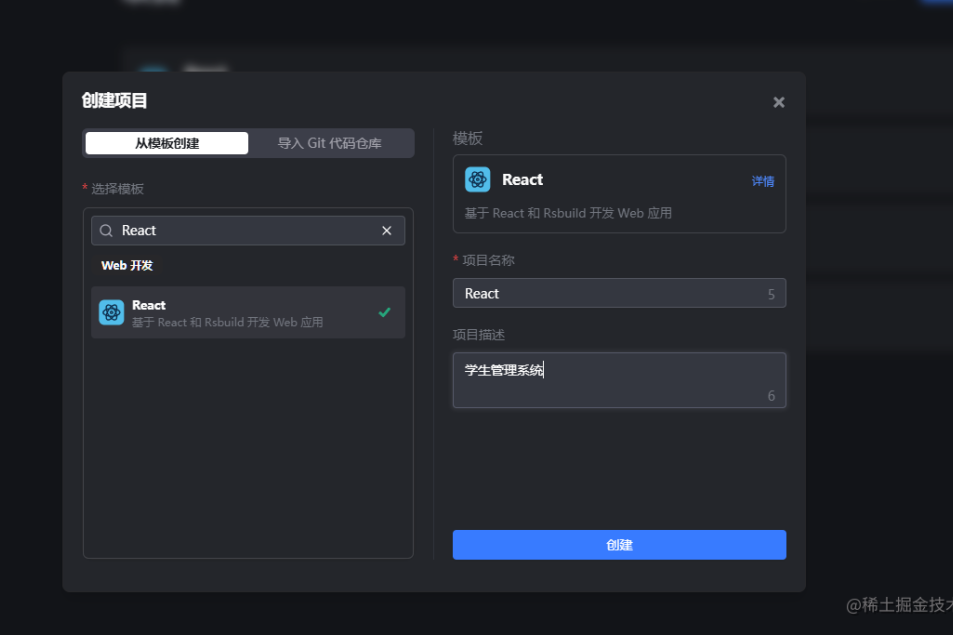
Task: Open the 导入 Git 代码仓库 tab
Action: pos(330,143)
